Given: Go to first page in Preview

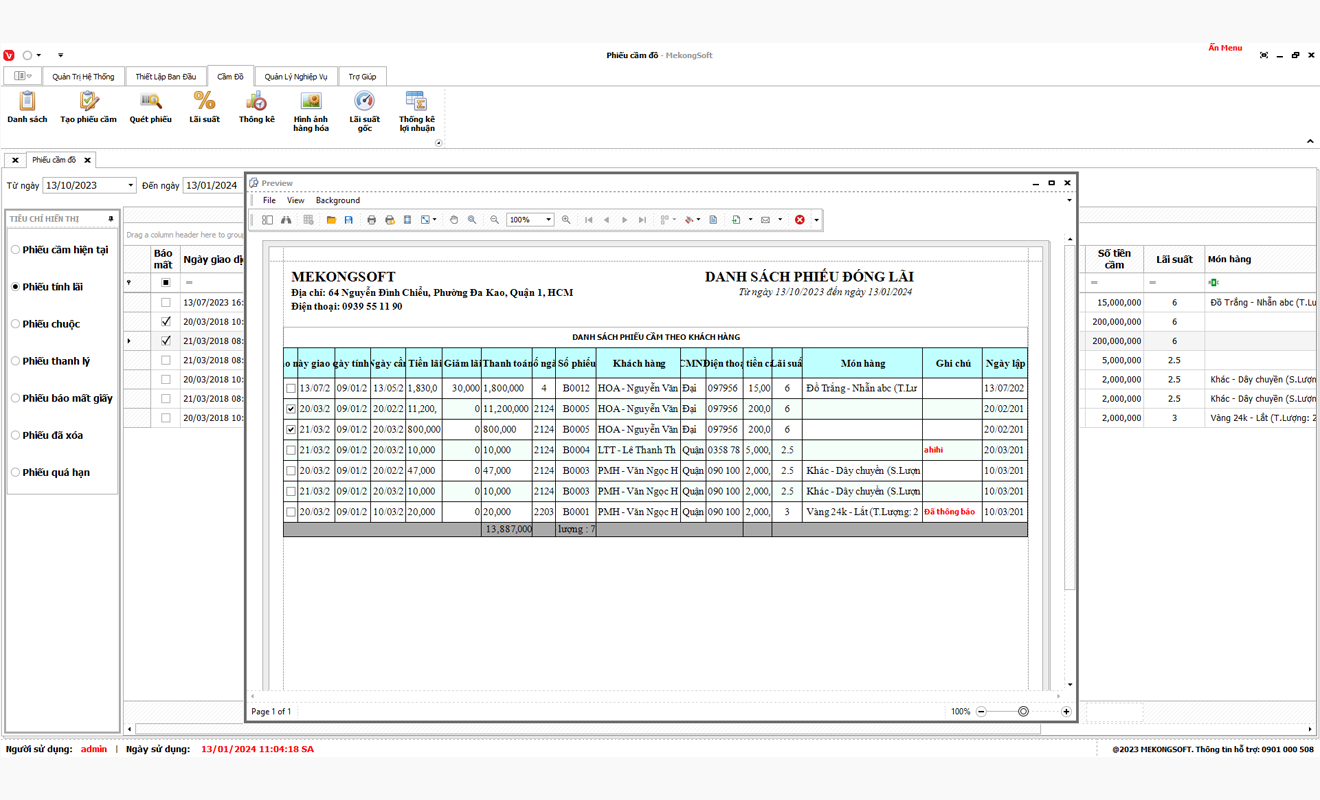Looking at the screenshot, I should [x=588, y=220].
